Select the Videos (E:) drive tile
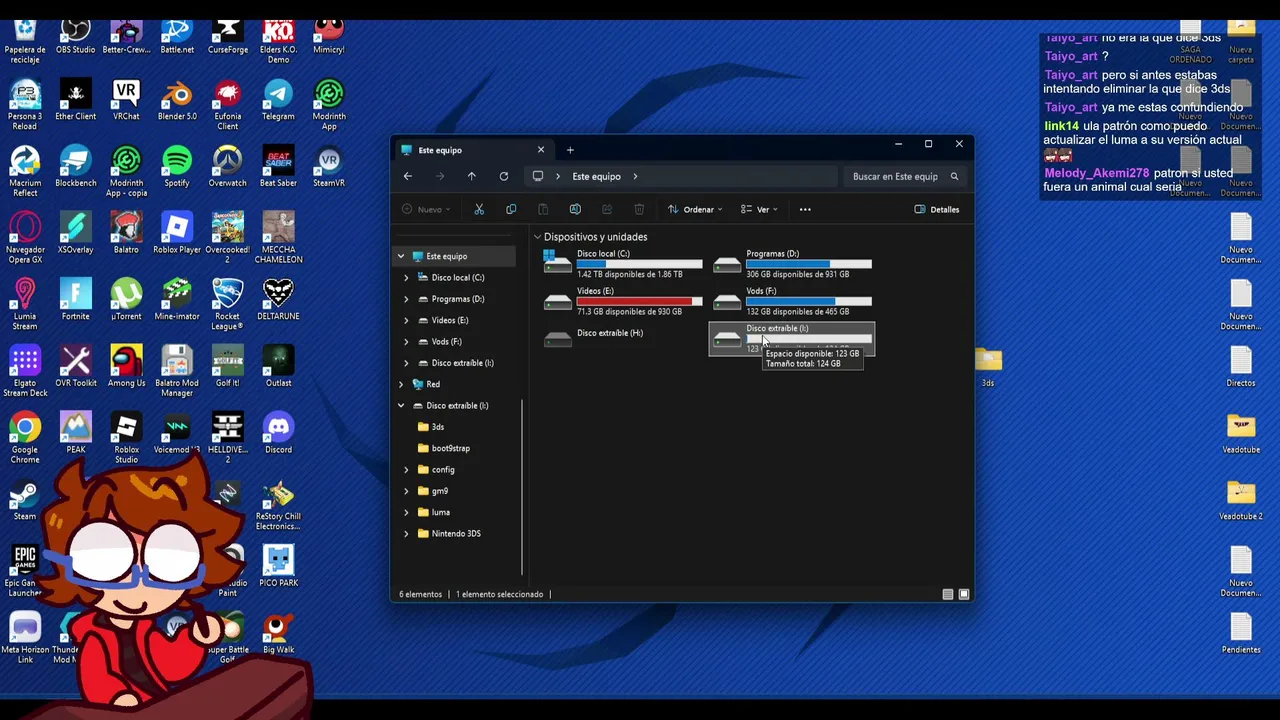Screen dimensions: 1280x720 [x=622, y=301]
